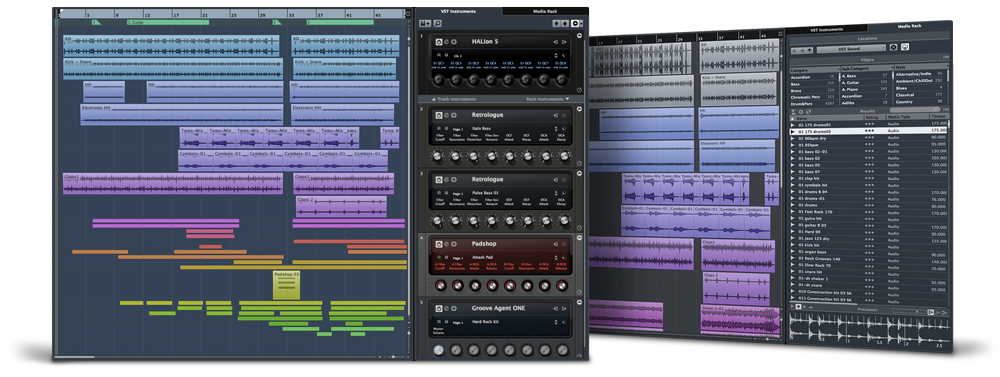The image size is (1000, 377).
Task: Click Groove Agent ONE input routing icon
Action: pos(555,308)
